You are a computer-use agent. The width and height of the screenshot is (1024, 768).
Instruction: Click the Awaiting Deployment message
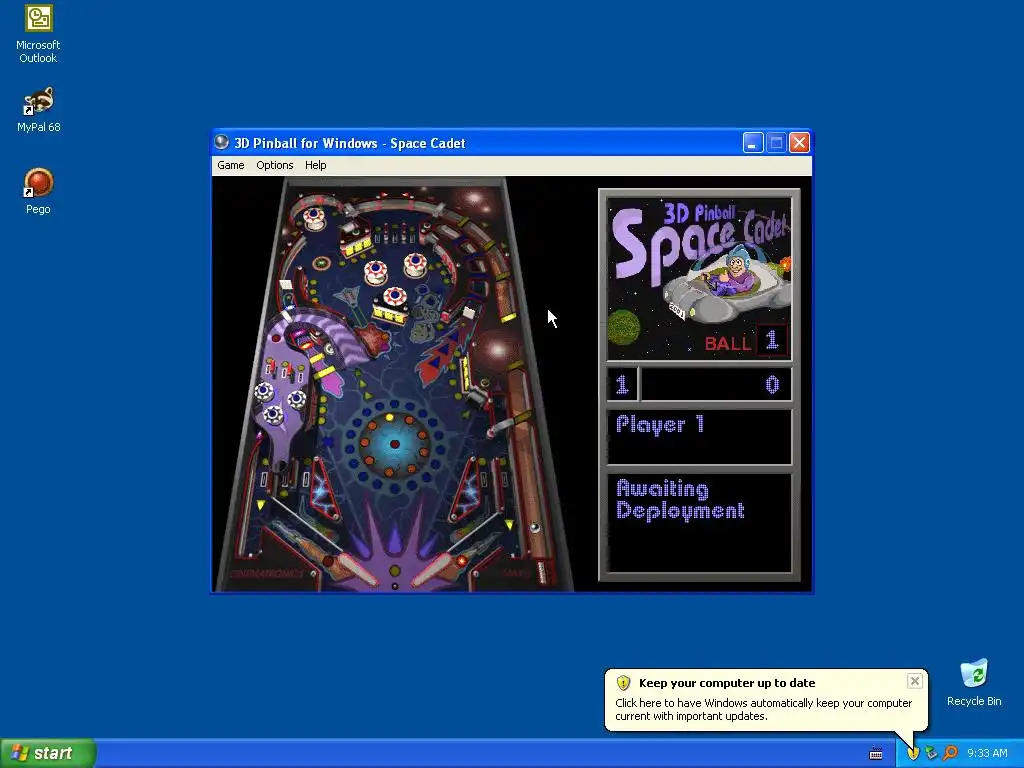(680, 500)
